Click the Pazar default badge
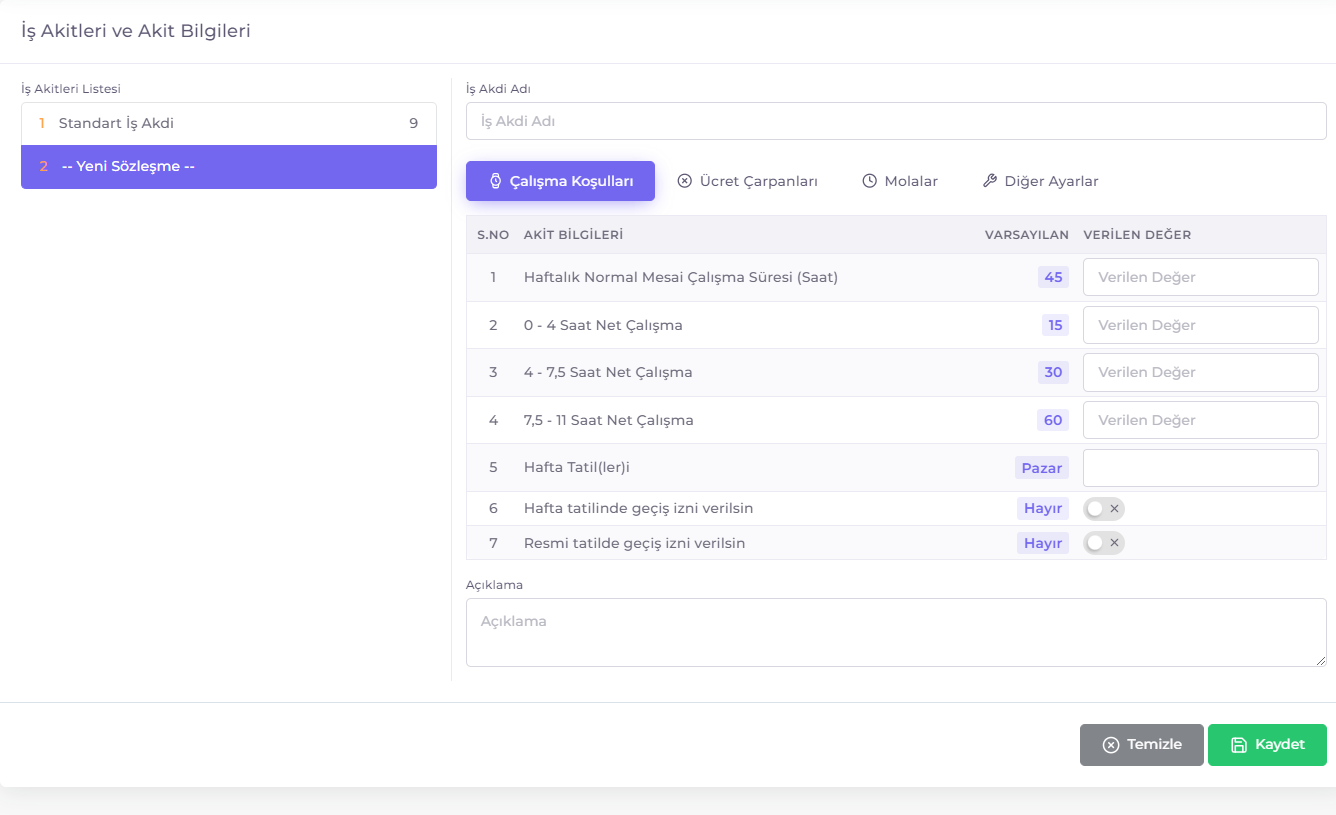This screenshot has width=1336, height=815. [1042, 468]
